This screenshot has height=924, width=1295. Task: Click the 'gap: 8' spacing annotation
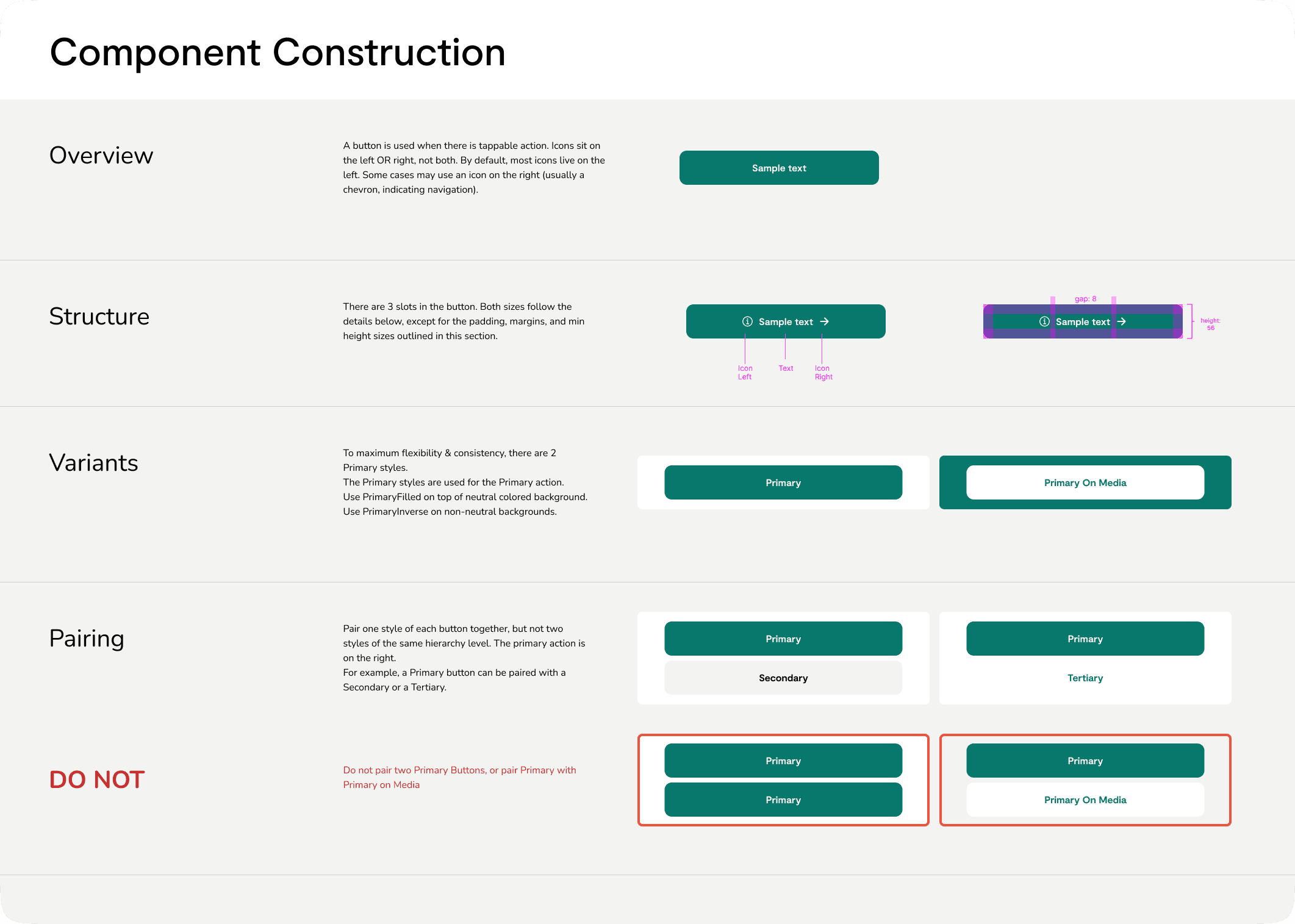click(1085, 299)
